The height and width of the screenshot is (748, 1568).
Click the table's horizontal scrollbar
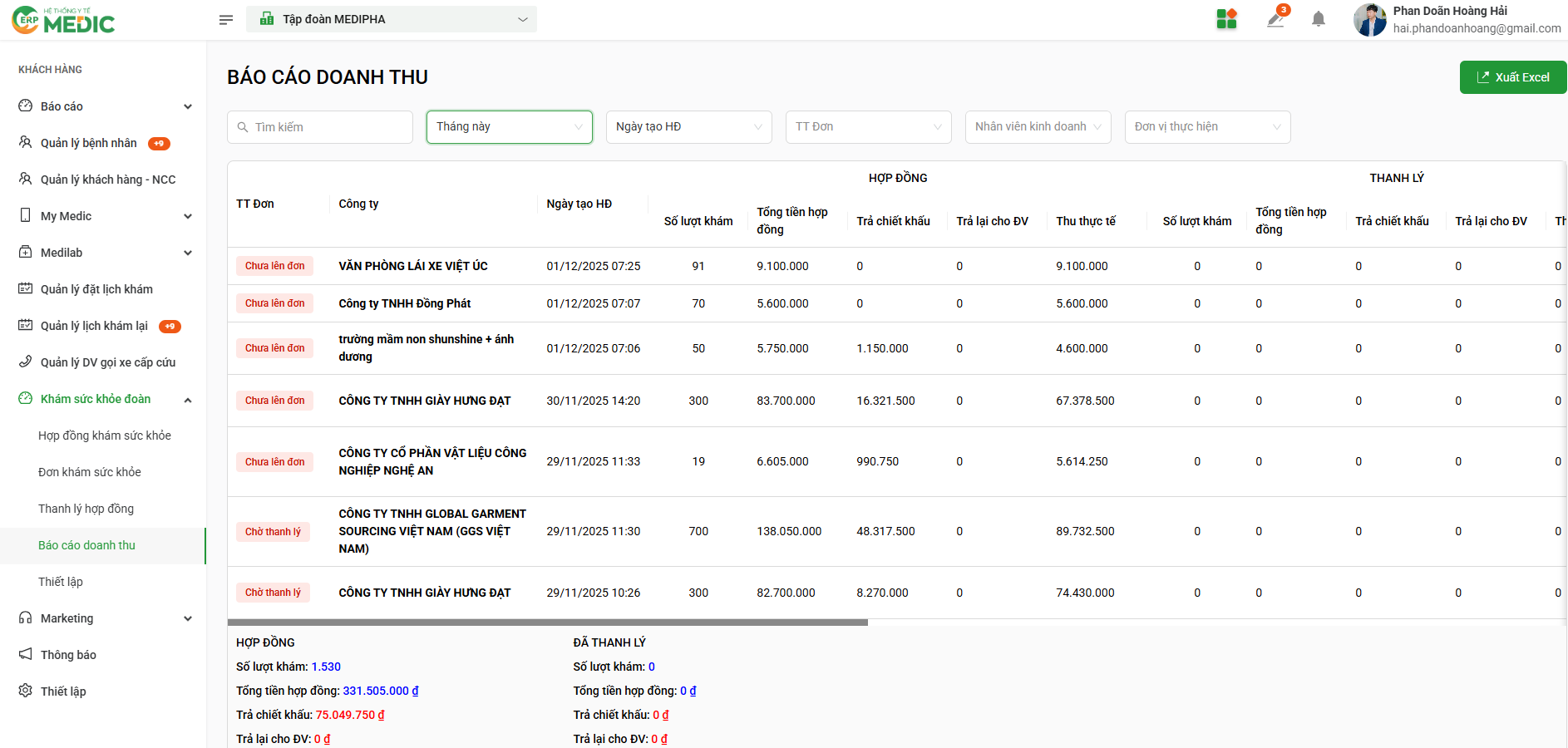click(x=547, y=622)
